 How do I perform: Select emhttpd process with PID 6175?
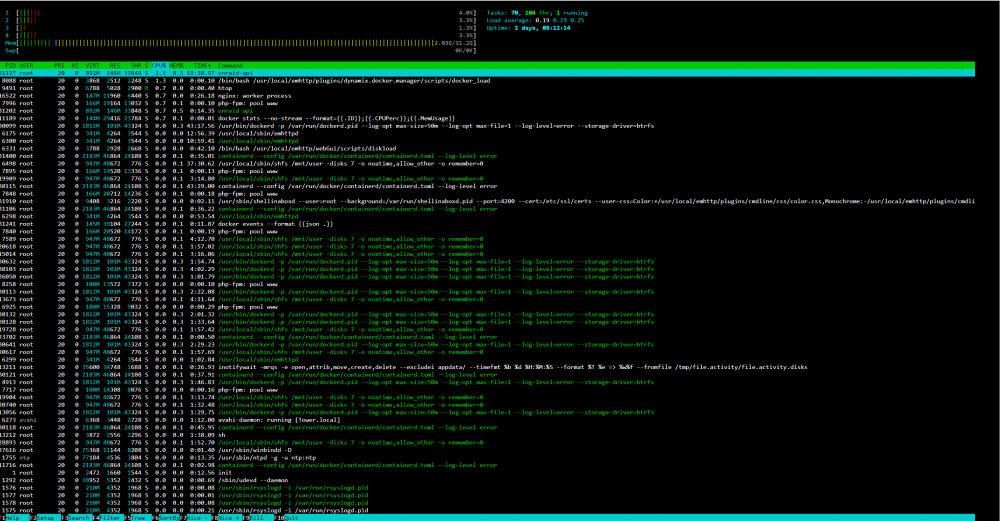coord(487,134)
